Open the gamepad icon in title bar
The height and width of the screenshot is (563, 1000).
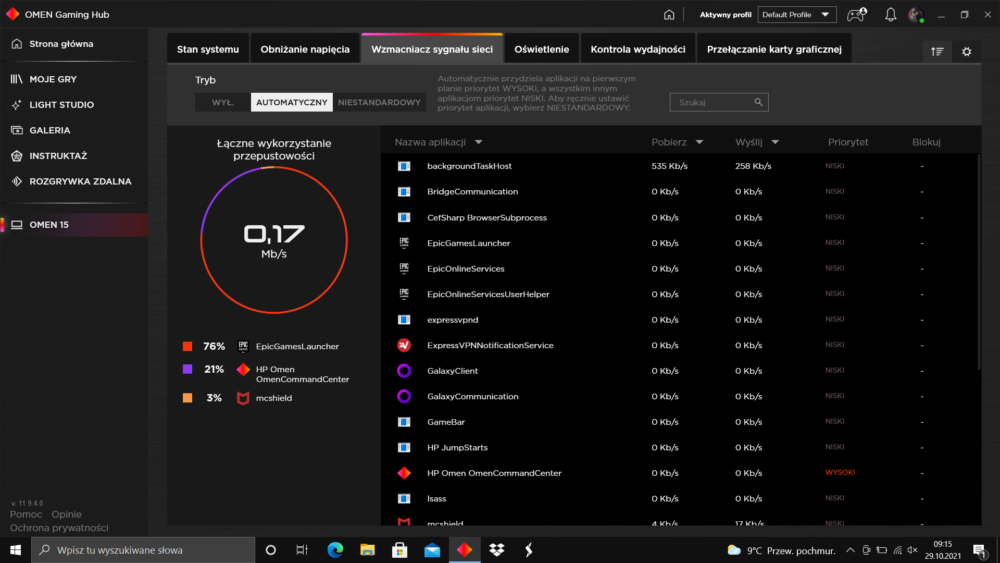pyautogui.click(x=857, y=14)
